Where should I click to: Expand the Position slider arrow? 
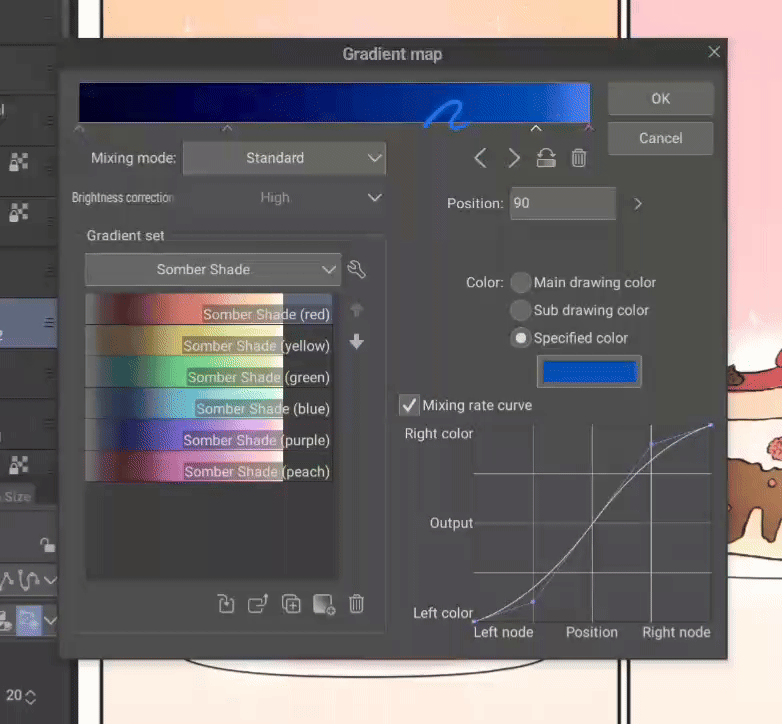(637, 204)
